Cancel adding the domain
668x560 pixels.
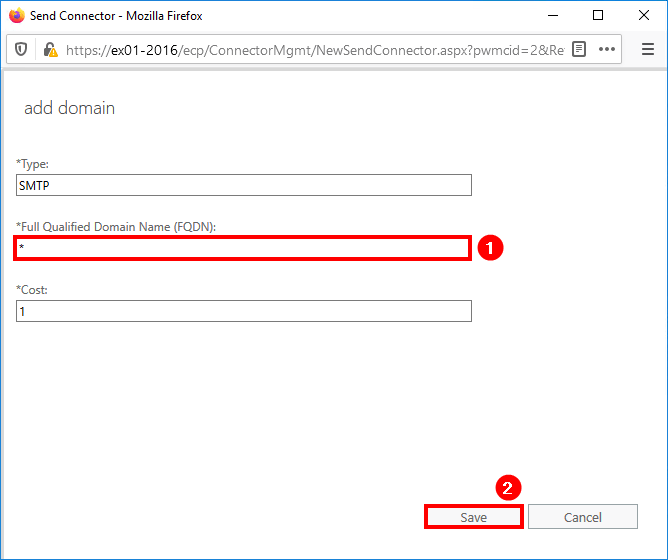click(583, 517)
